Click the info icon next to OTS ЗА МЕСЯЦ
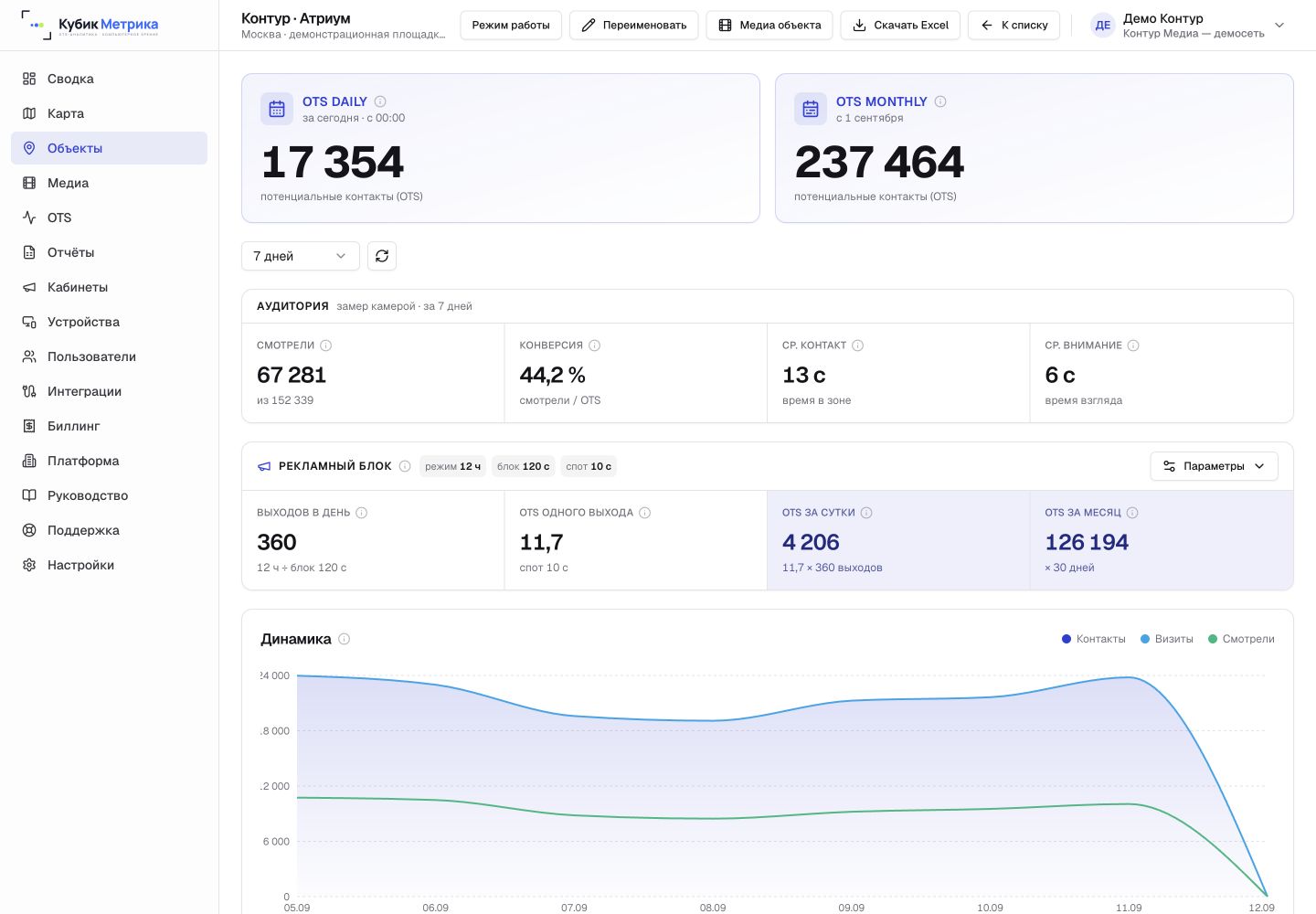 click(x=1132, y=513)
